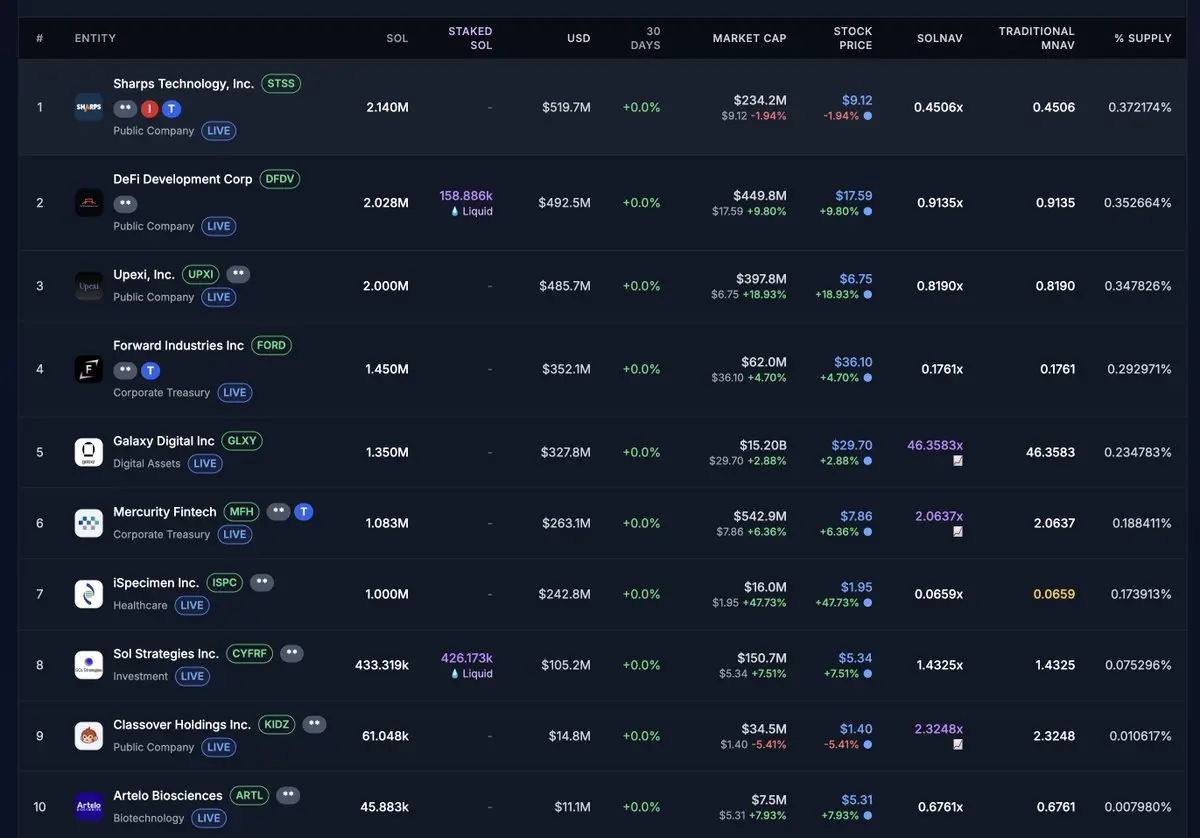Click the GLXY ticker badge

point(242,440)
